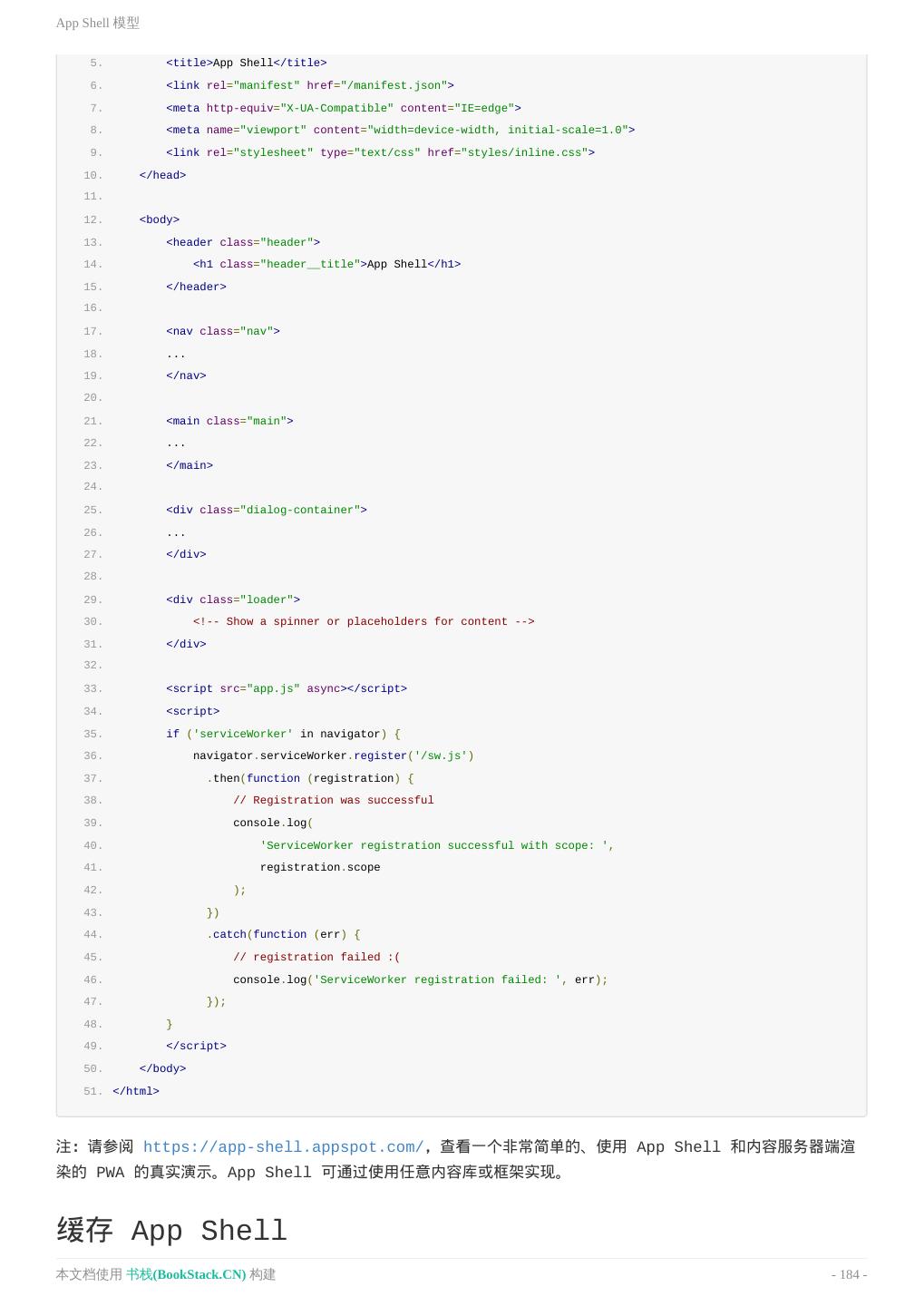Screen dimensions: 924x1306
Task: Click the app.js async script line
Action: (x=287, y=688)
